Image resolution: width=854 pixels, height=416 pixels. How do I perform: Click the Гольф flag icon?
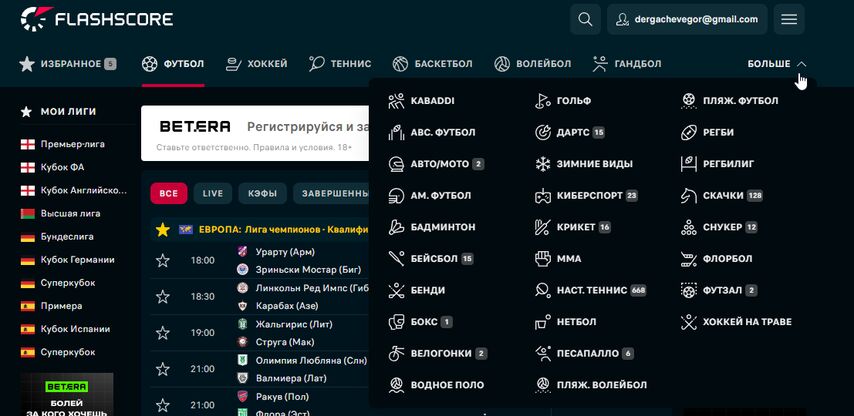542,101
